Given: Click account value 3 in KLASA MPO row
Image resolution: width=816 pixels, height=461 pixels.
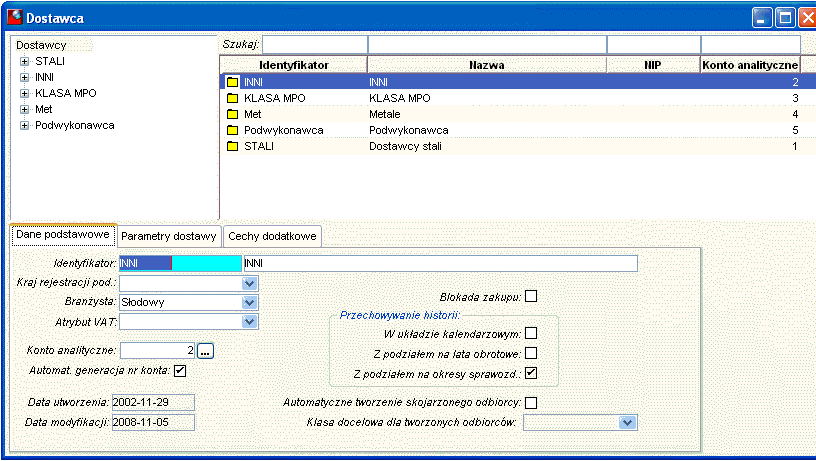Looking at the screenshot, I should 795,98.
